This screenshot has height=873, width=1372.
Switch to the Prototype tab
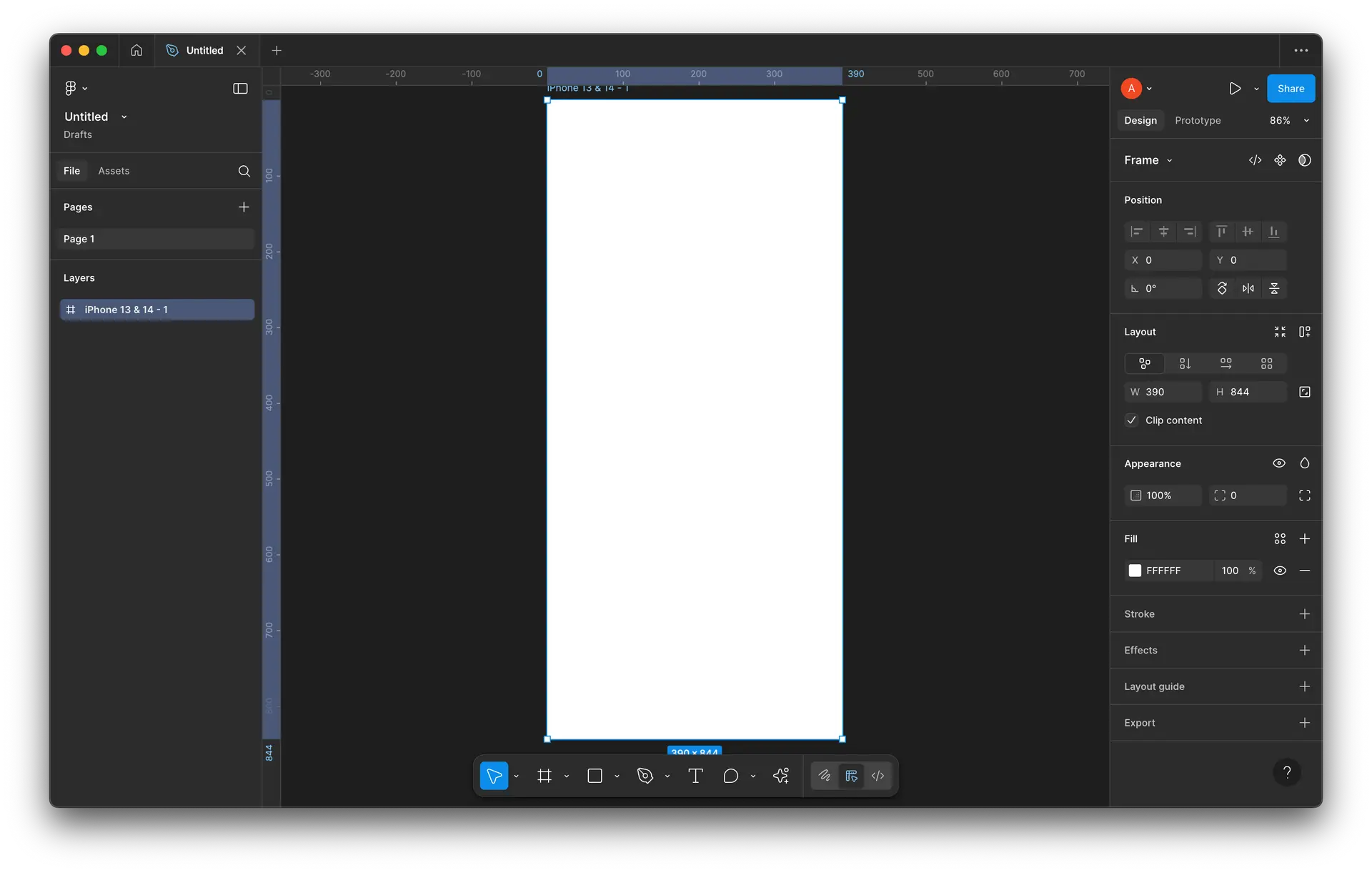[1198, 121]
